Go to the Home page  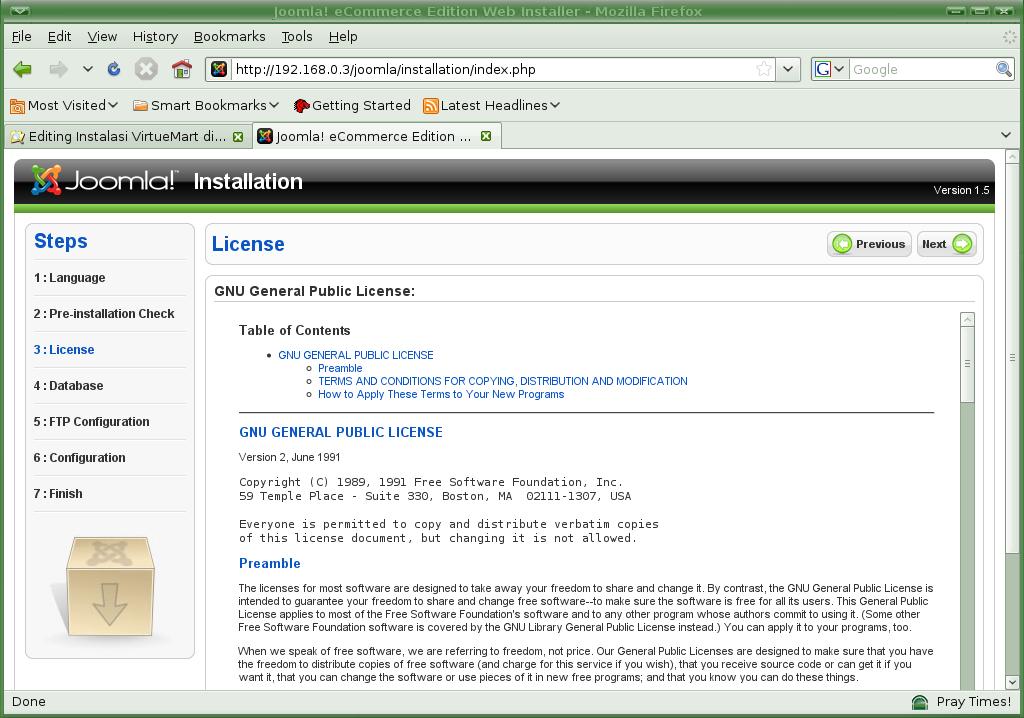click(182, 69)
